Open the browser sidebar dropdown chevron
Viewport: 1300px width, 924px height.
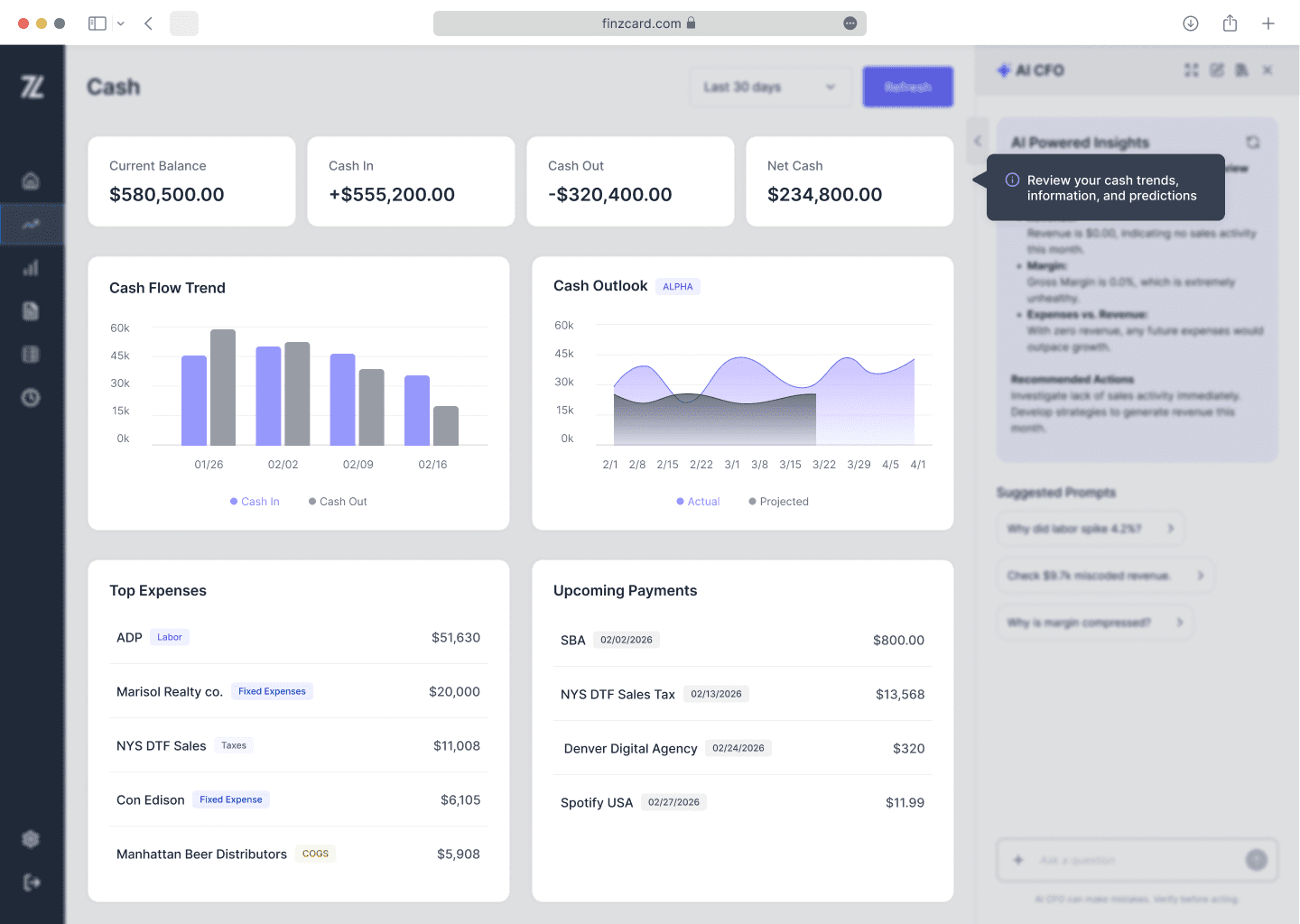(121, 23)
